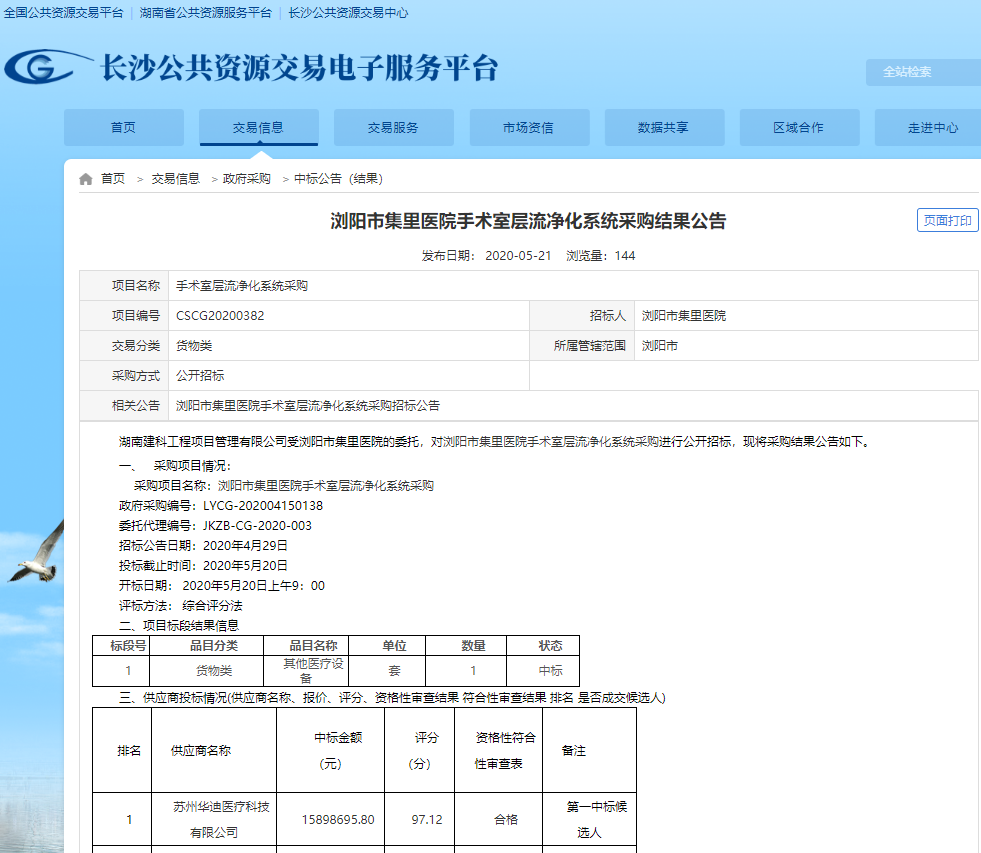Click 合格 qualification result cell
The image size is (981, 853).
coord(499,819)
